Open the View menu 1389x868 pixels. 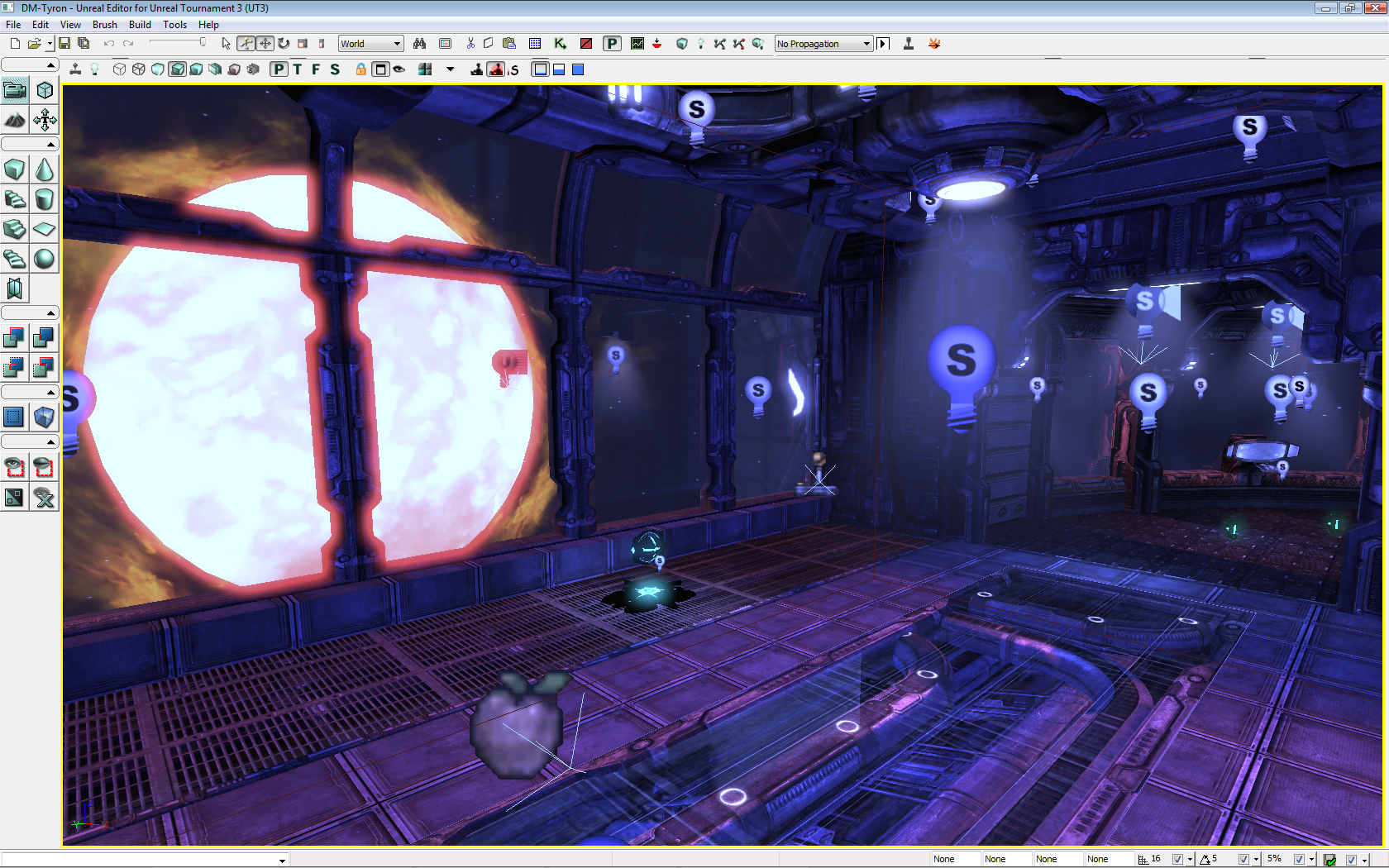(x=70, y=25)
